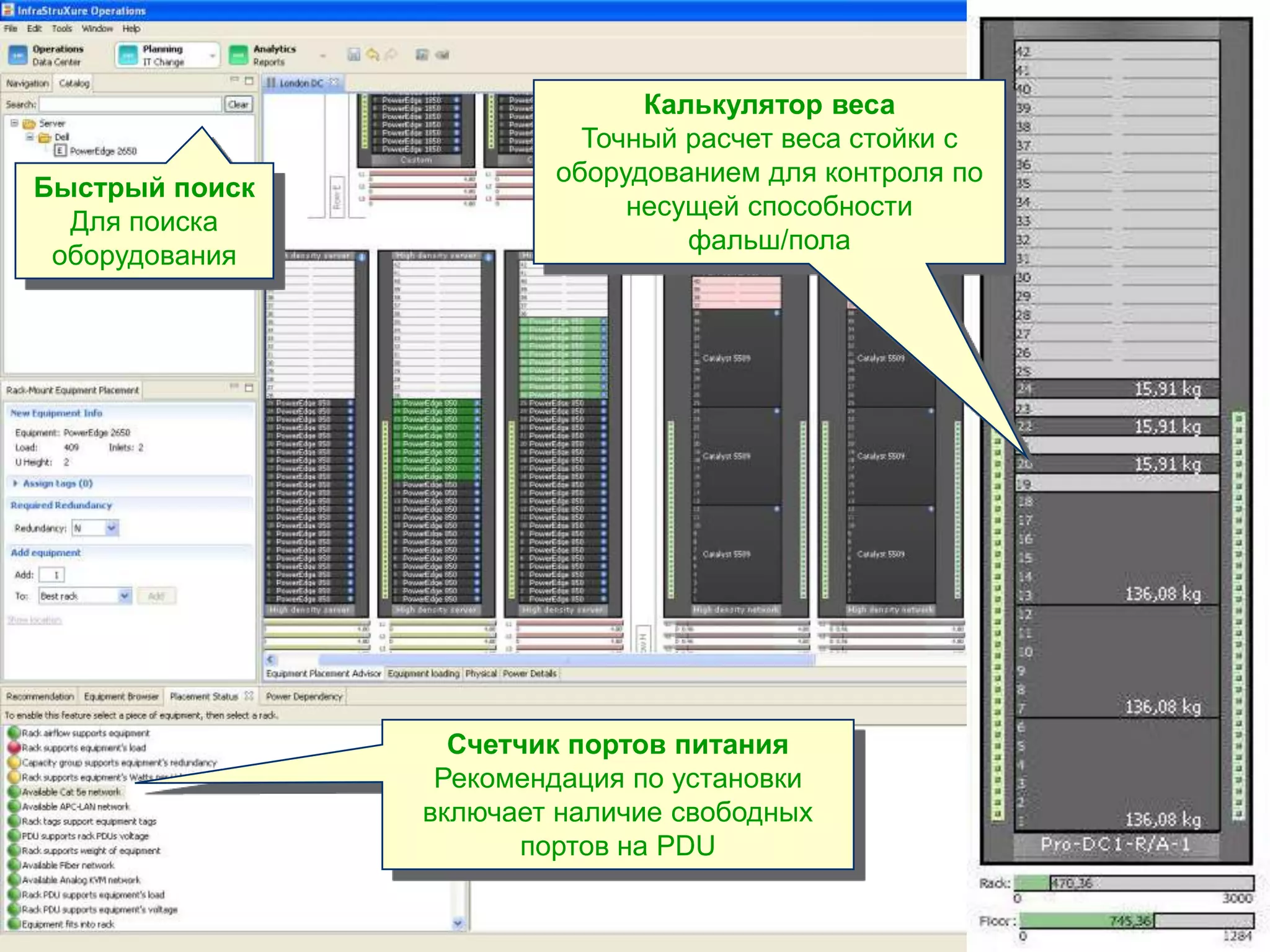Click the Print toolbar icon
This screenshot has height=952, width=1270.
point(422,55)
